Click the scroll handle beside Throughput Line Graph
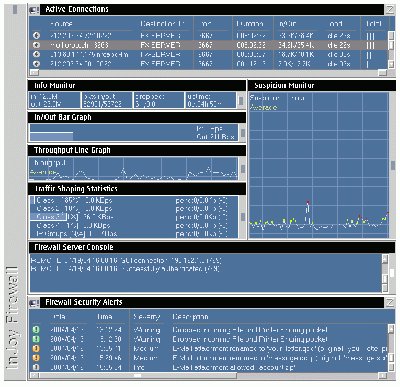This screenshot has width=400, height=387. click(243, 169)
